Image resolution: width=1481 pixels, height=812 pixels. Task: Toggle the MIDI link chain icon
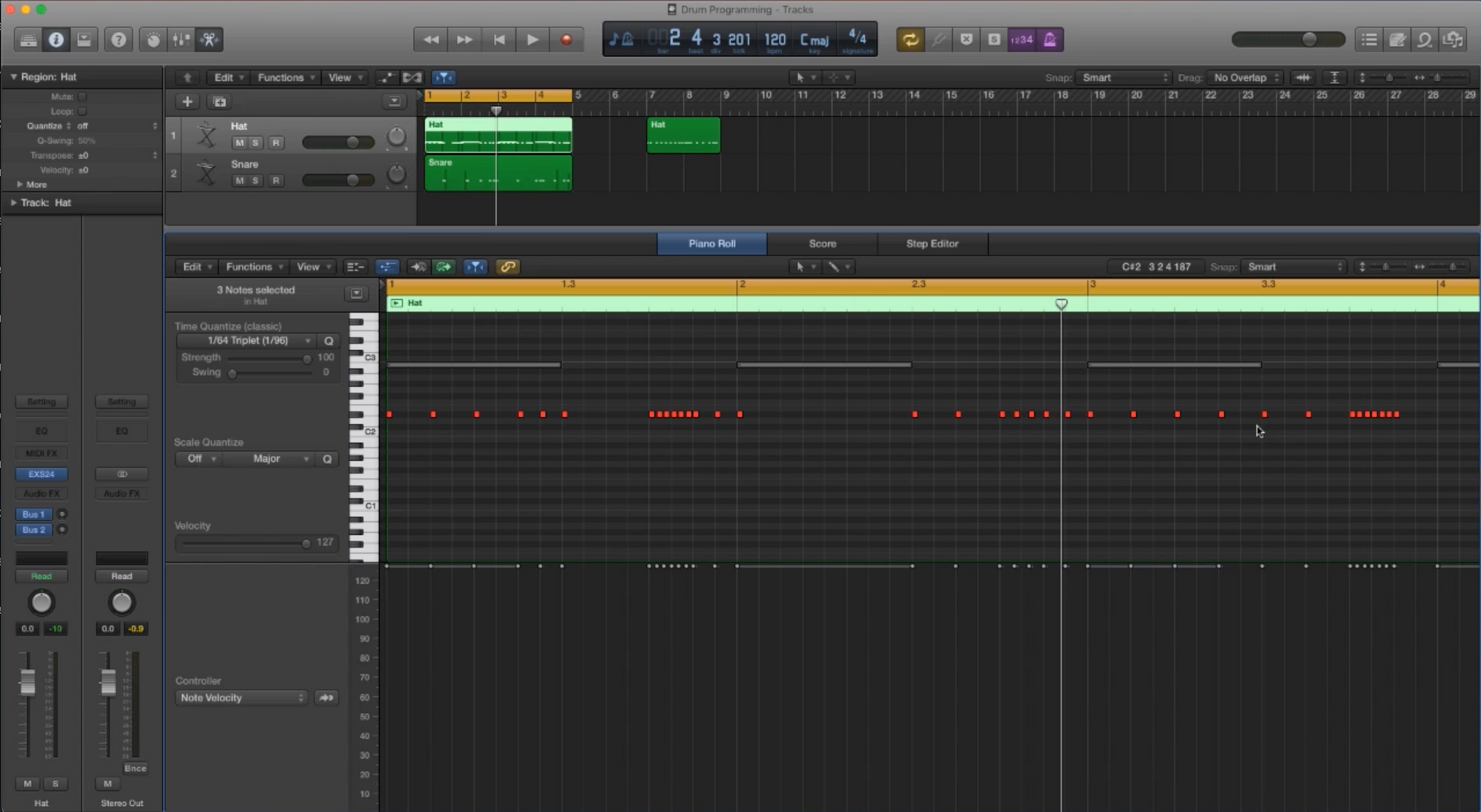point(508,267)
